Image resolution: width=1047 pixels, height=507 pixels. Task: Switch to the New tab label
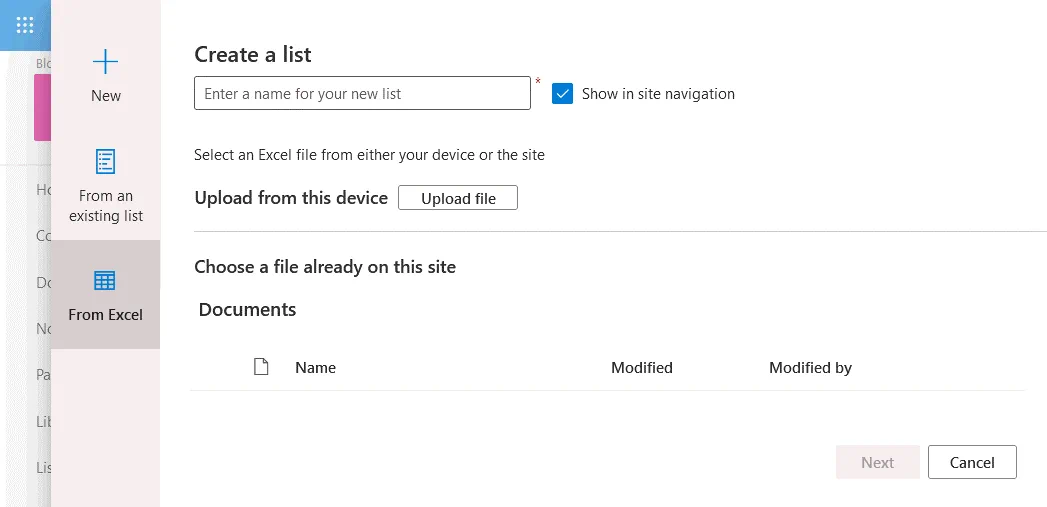tap(105, 96)
